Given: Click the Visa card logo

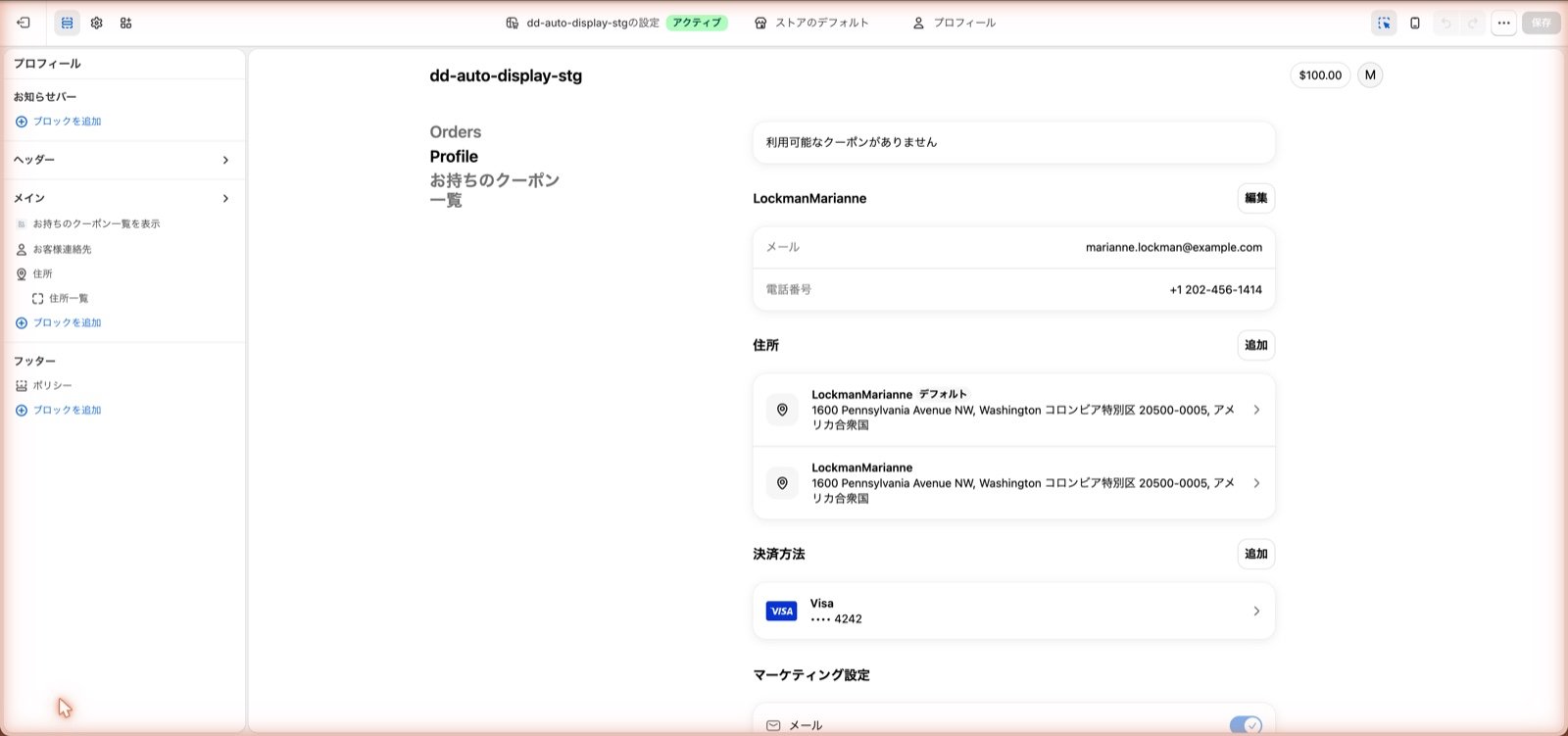Looking at the screenshot, I should [781, 612].
